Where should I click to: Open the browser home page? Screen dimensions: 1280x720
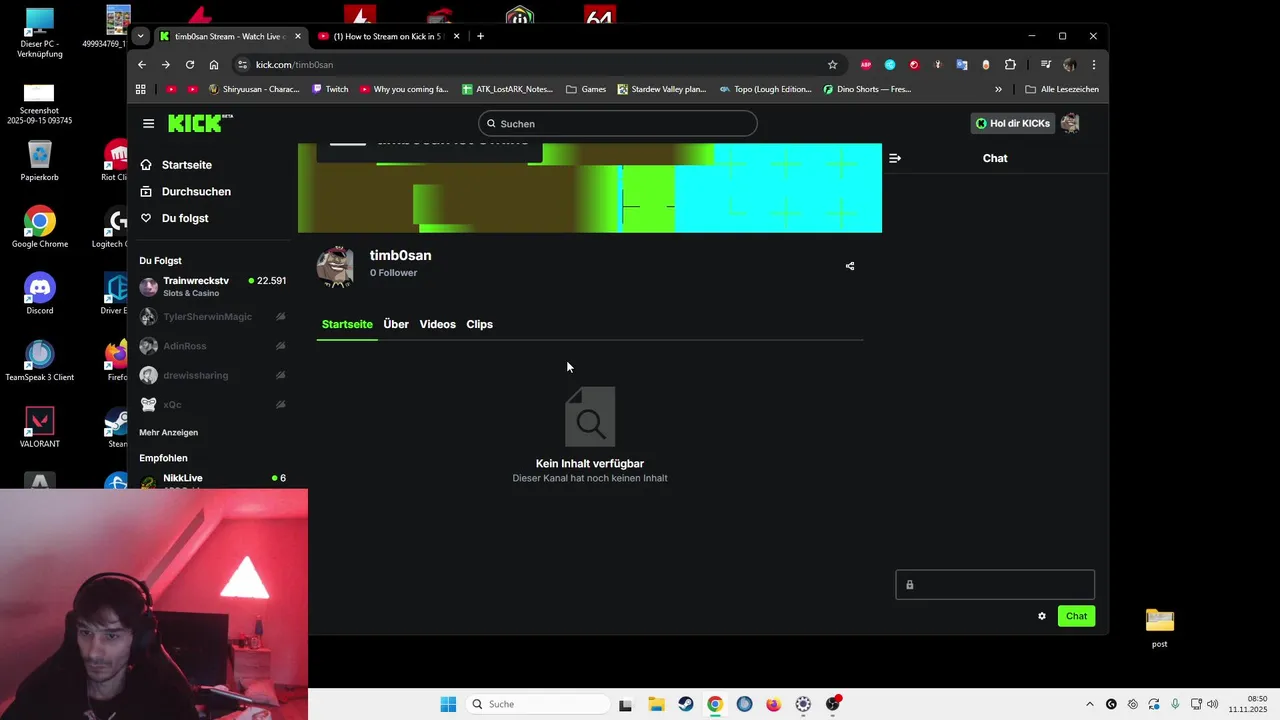click(x=214, y=65)
